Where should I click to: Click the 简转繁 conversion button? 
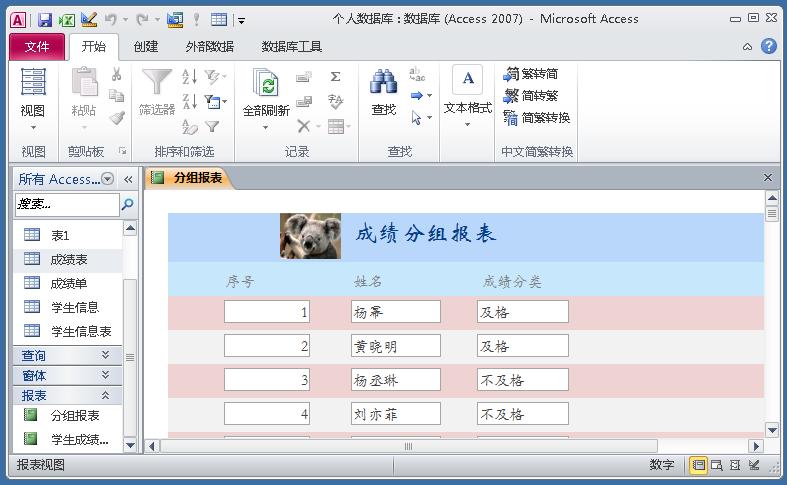pos(531,95)
